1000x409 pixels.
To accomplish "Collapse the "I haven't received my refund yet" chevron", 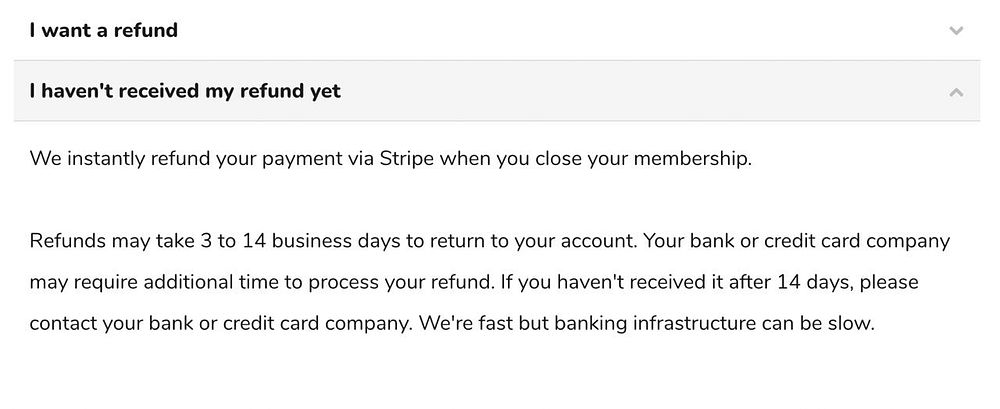I will pyautogui.click(x=956, y=92).
